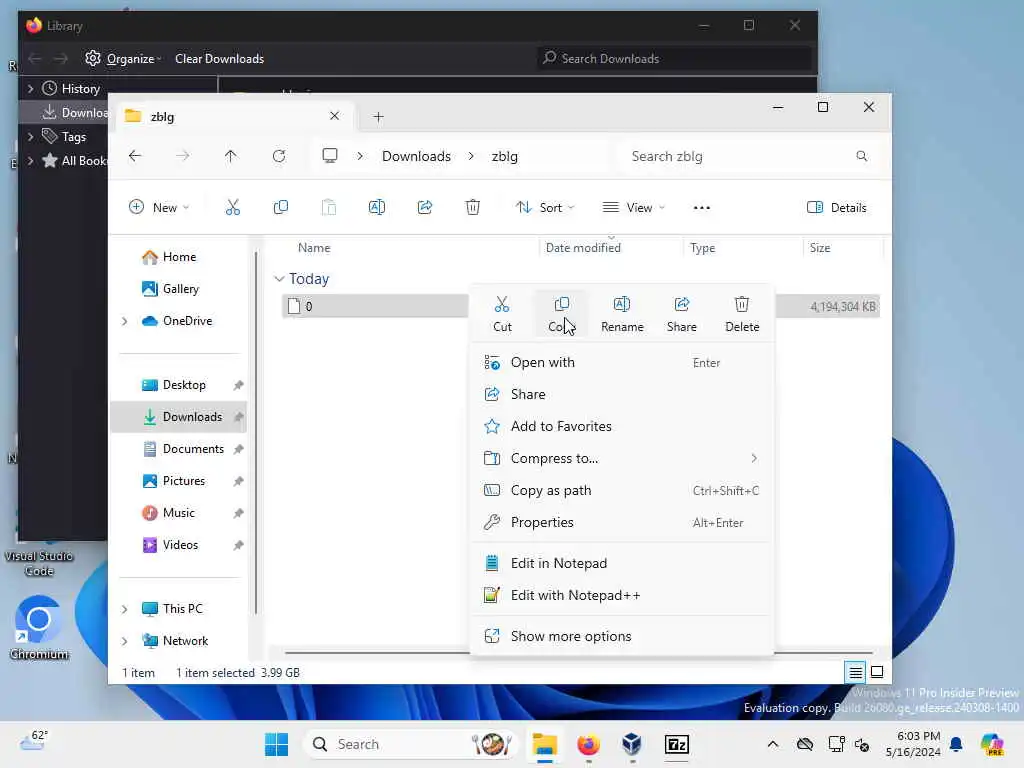Choose Edit with Notepad++
1024x768 pixels.
coord(622,595)
